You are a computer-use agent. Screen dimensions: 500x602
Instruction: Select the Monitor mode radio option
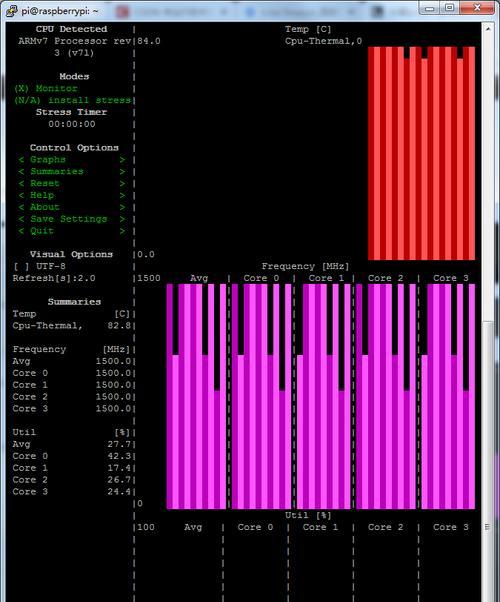pos(46,88)
